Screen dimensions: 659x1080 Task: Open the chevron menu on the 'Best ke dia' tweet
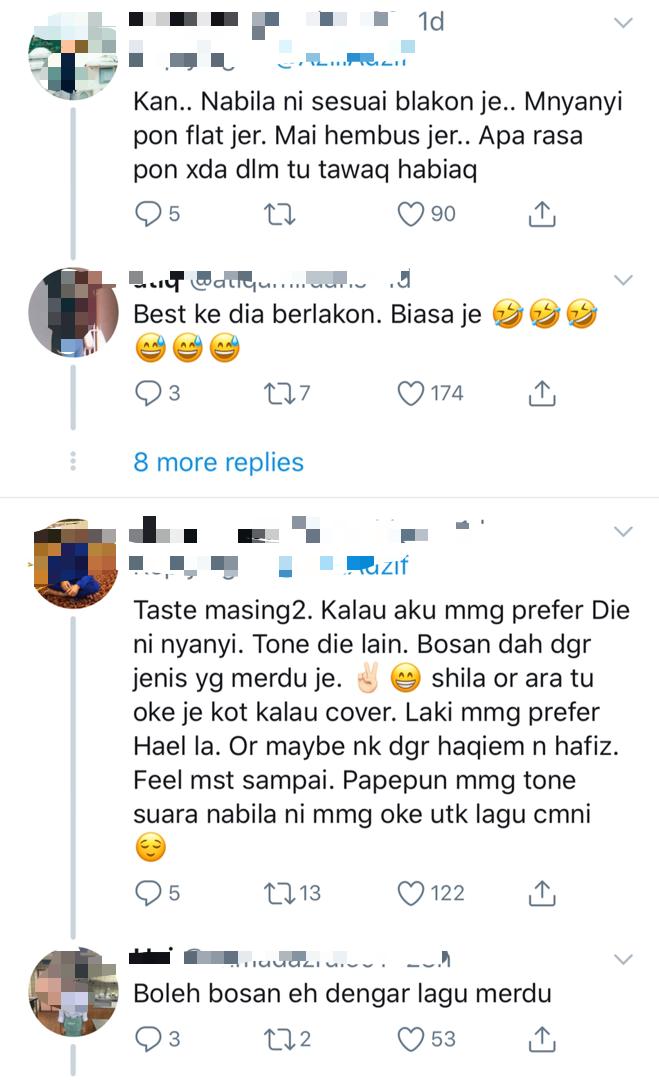[622, 279]
